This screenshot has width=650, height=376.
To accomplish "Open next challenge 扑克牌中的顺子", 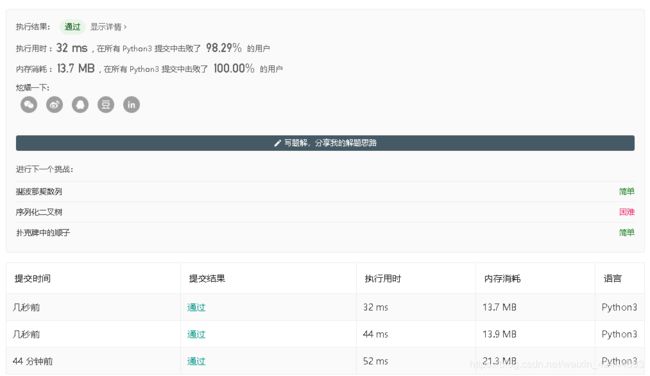I will [x=43, y=233].
